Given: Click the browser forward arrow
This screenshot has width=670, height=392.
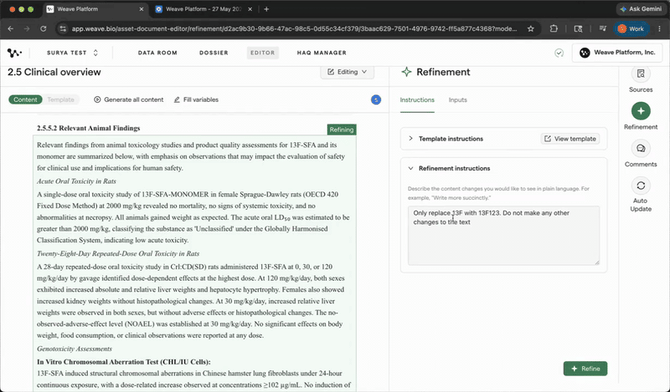Looking at the screenshot, I should coord(26,29).
